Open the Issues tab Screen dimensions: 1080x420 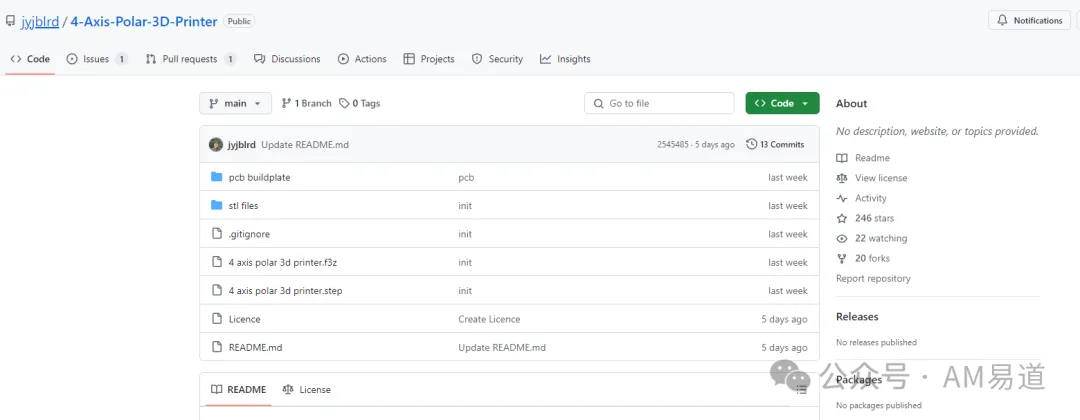(x=97, y=59)
